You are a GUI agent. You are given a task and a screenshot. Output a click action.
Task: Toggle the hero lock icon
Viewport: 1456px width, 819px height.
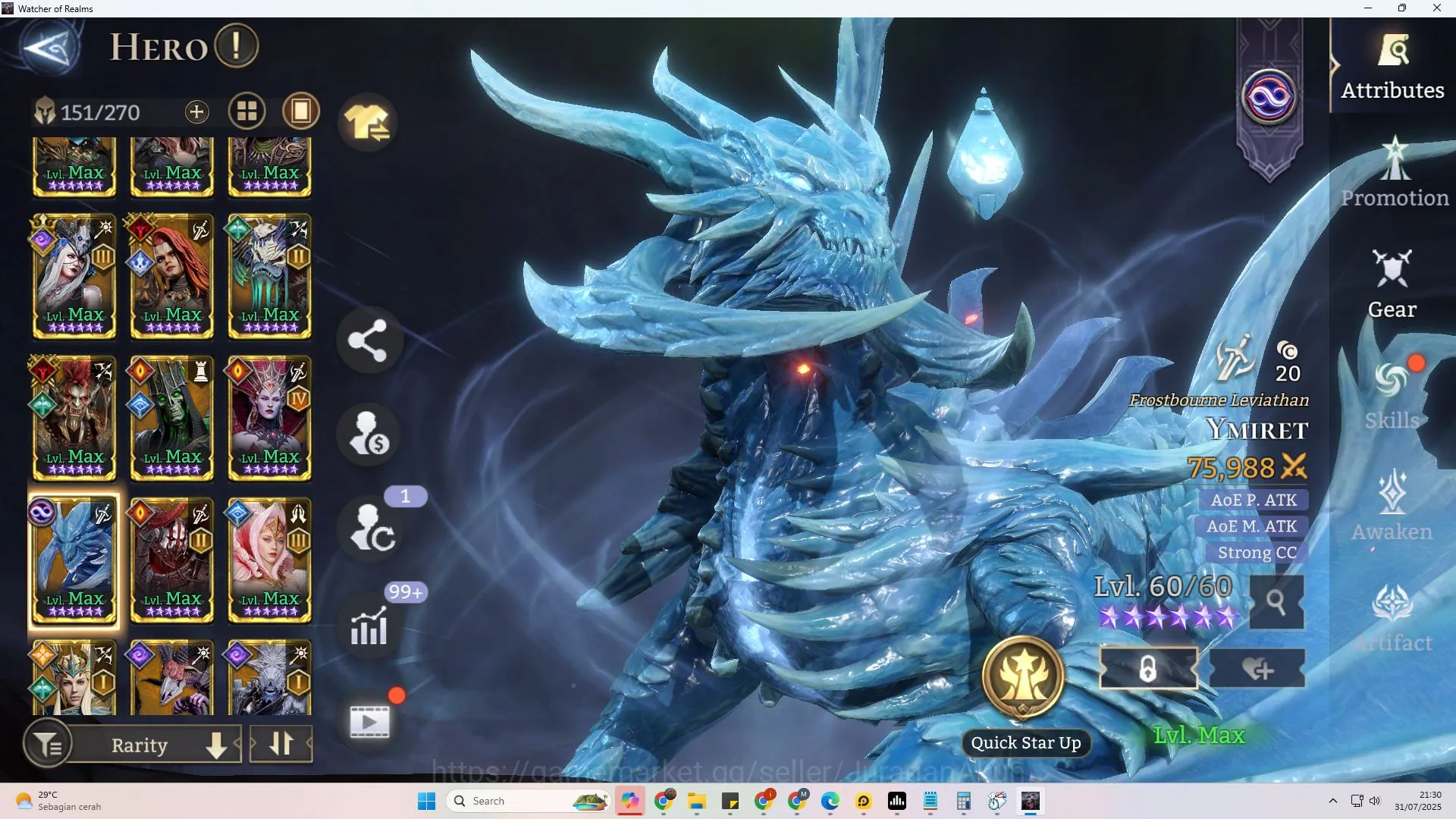pos(1148,669)
